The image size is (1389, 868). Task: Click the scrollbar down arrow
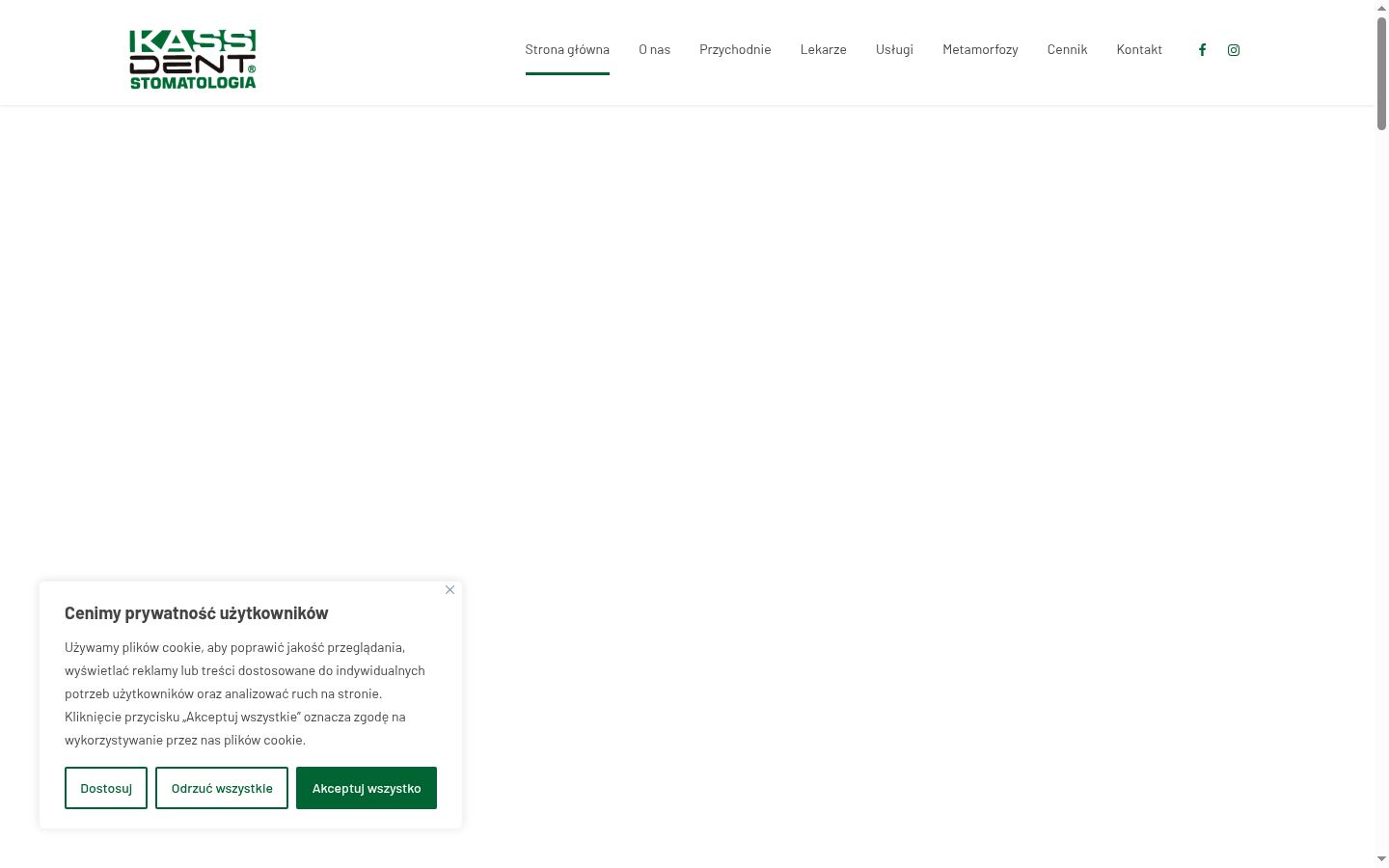click(1381, 859)
